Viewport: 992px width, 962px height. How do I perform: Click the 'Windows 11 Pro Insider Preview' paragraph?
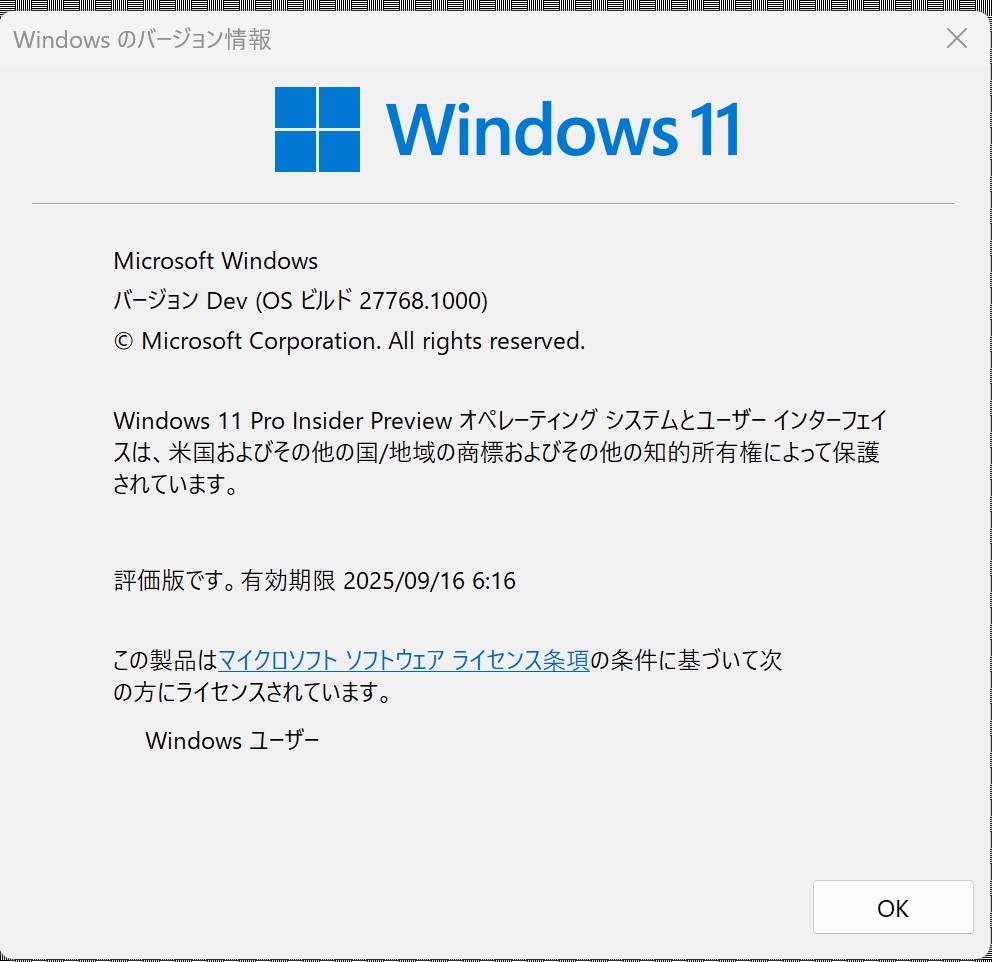pos(500,452)
